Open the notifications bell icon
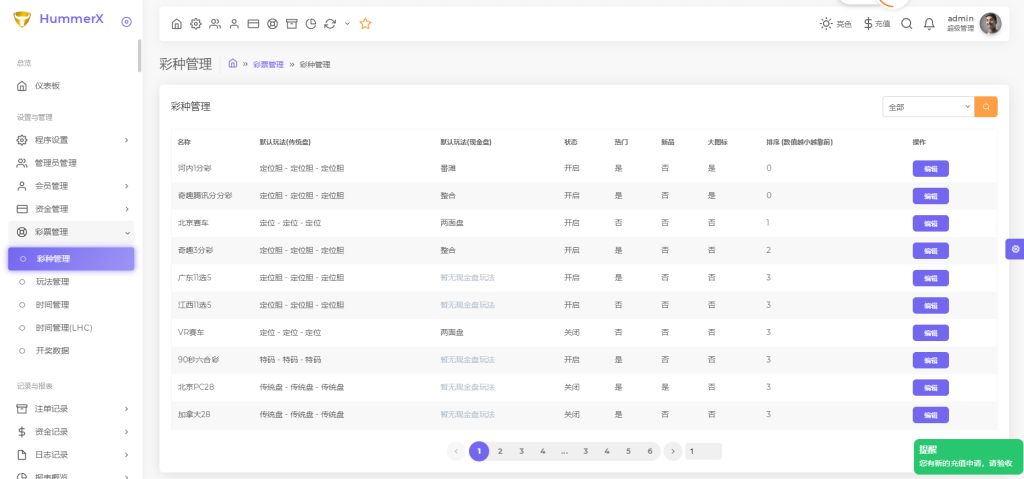The width and height of the screenshot is (1024, 479). point(929,24)
